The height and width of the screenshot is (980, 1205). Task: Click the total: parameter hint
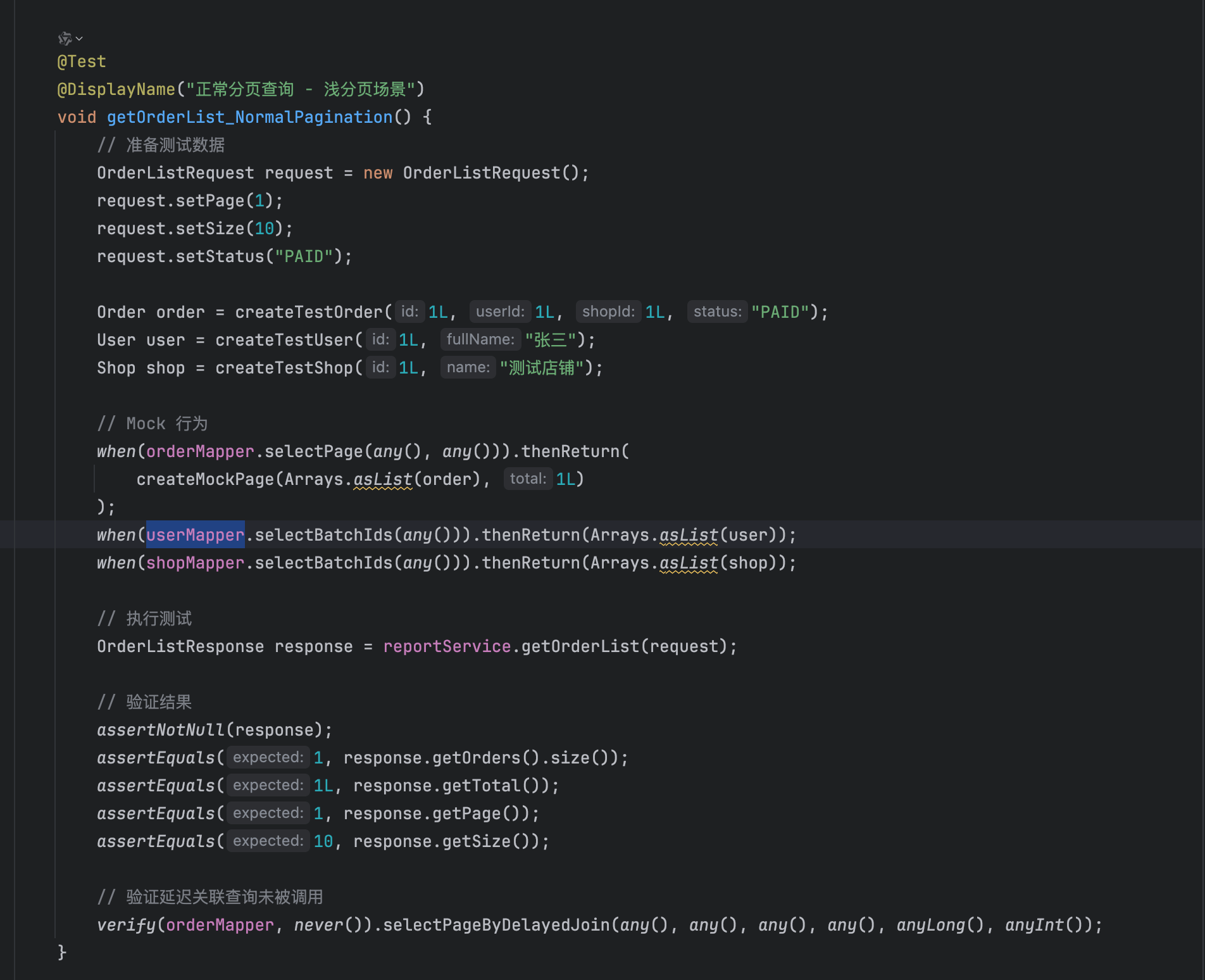coord(528,479)
